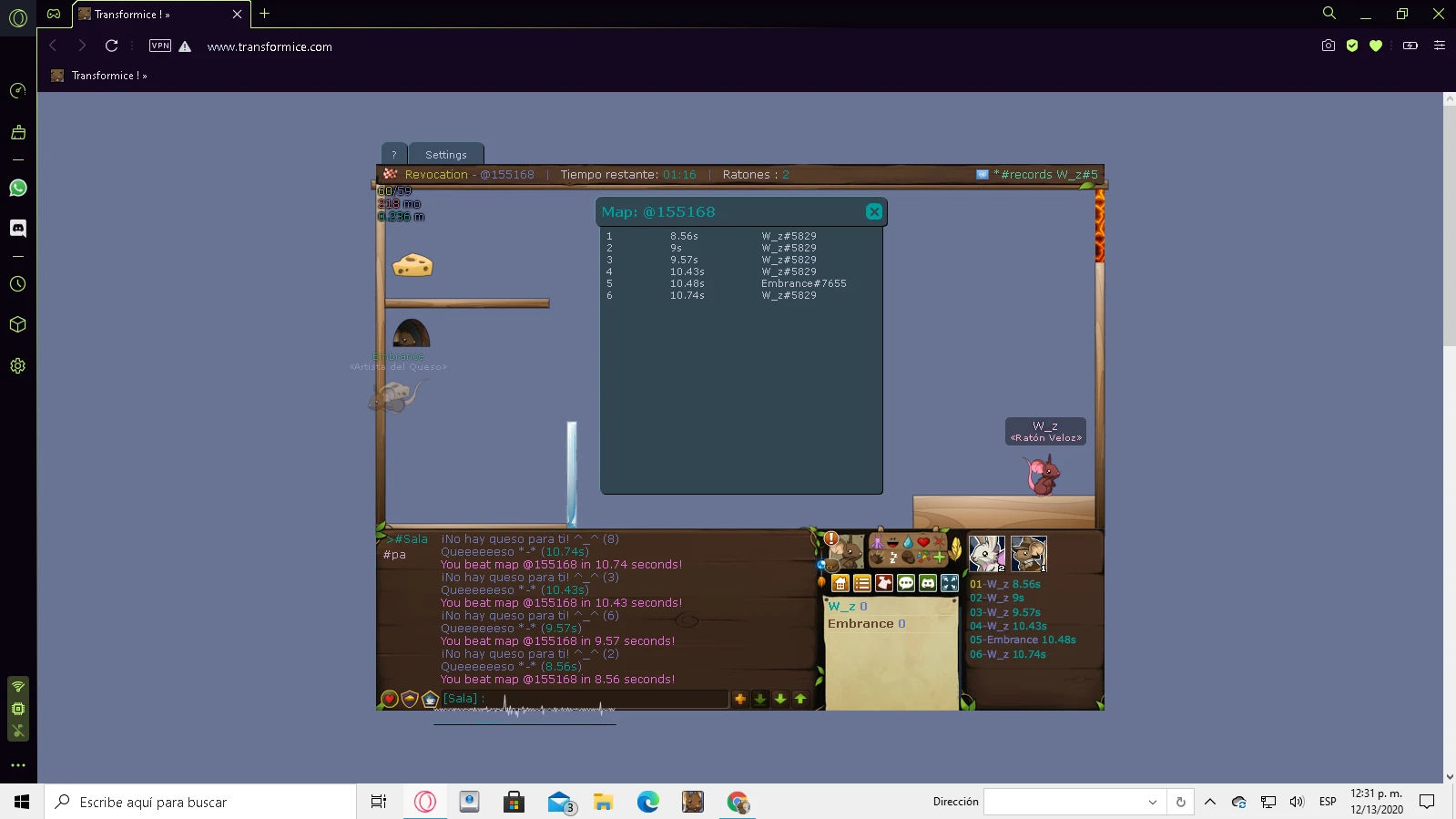Pick the sleeping Zz emote
The height and width of the screenshot is (819, 1456).
[892, 558]
